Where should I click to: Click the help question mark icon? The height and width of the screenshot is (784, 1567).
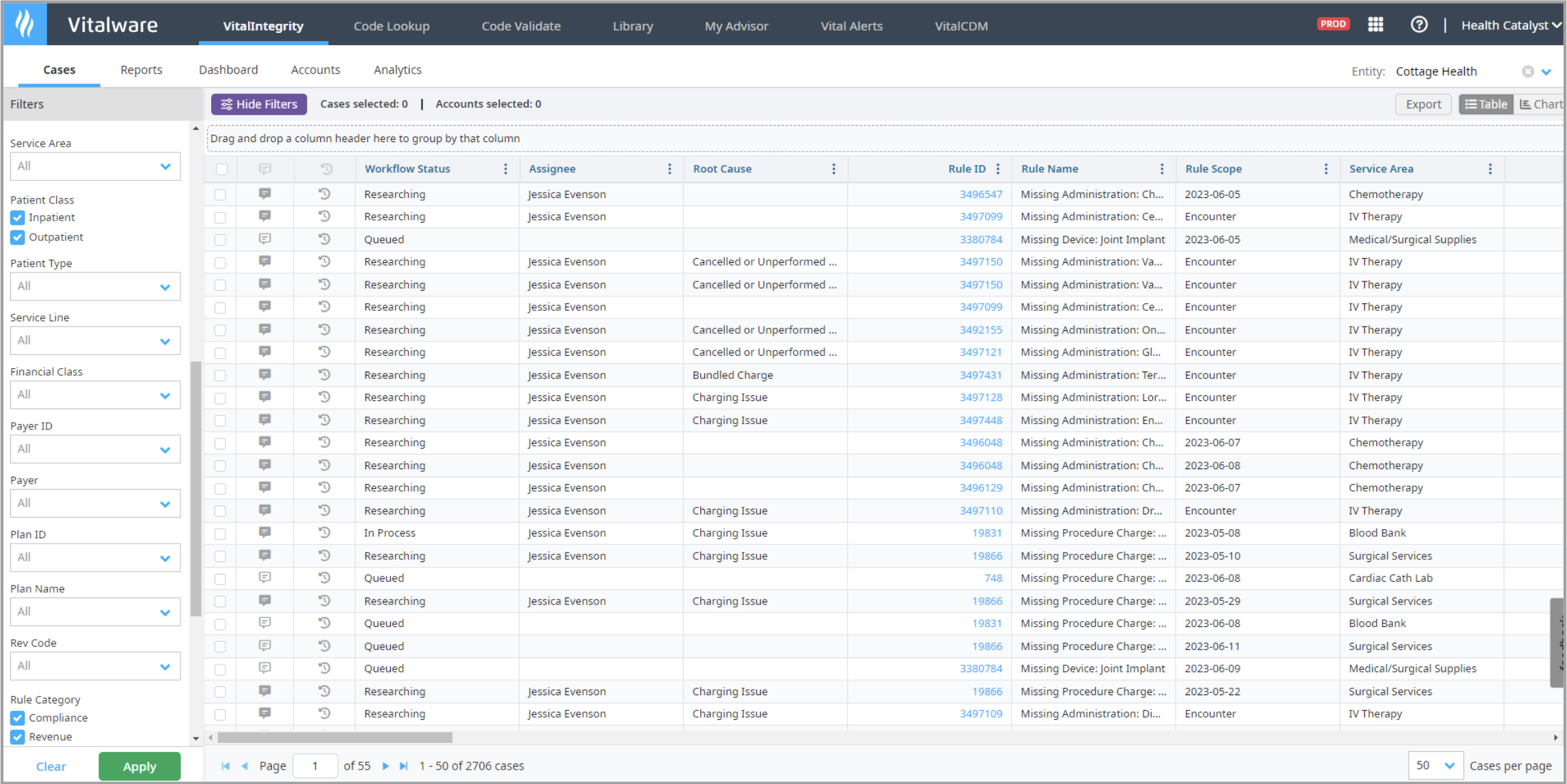[1418, 25]
